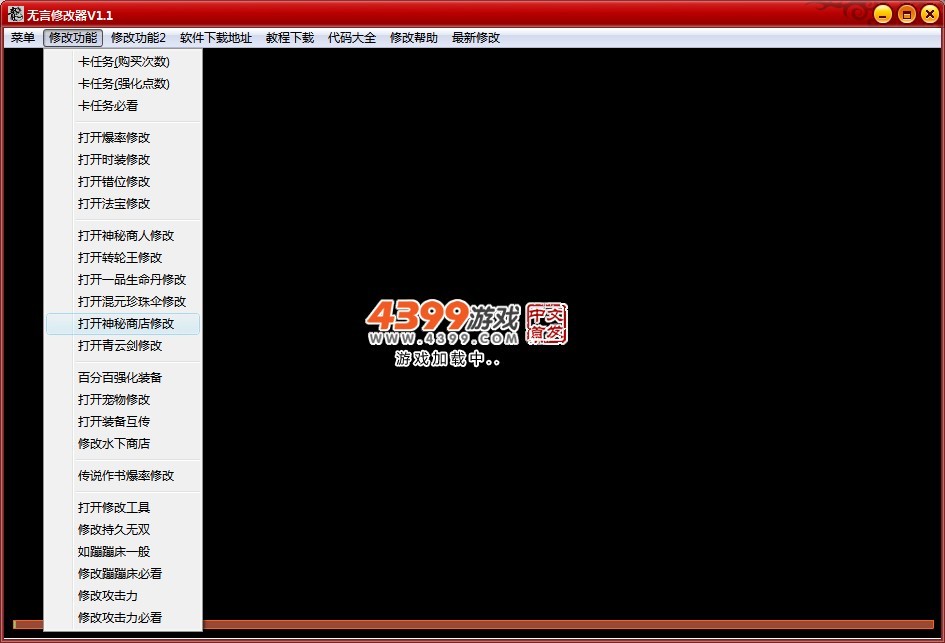The width and height of the screenshot is (945, 643).
Task: Click the app icon in title bar
Action: (x=16, y=14)
